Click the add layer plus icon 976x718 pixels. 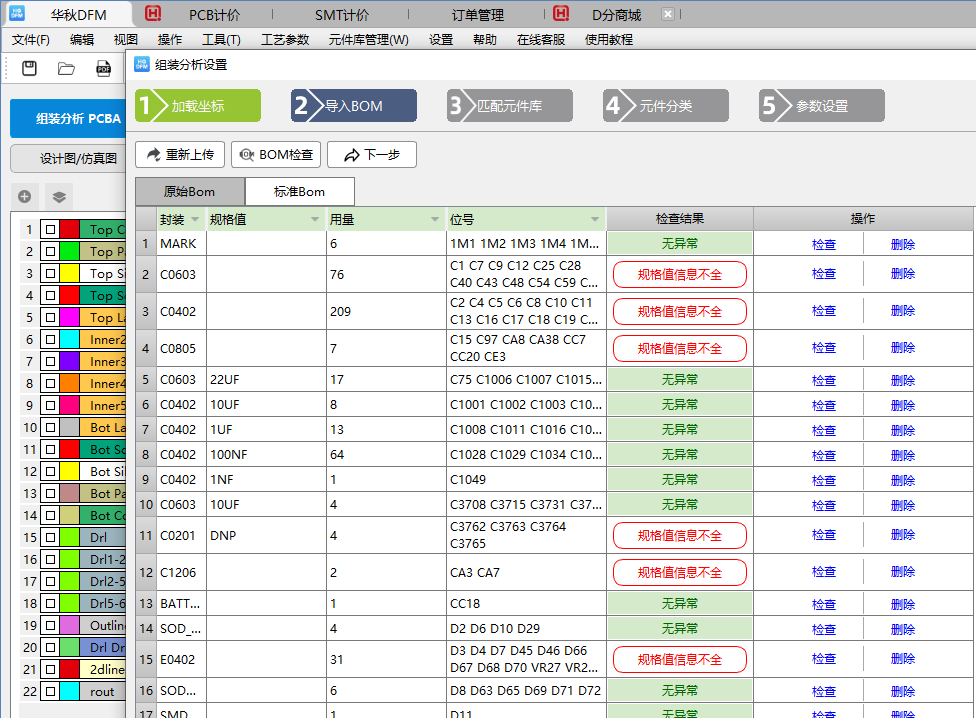pos(24,197)
